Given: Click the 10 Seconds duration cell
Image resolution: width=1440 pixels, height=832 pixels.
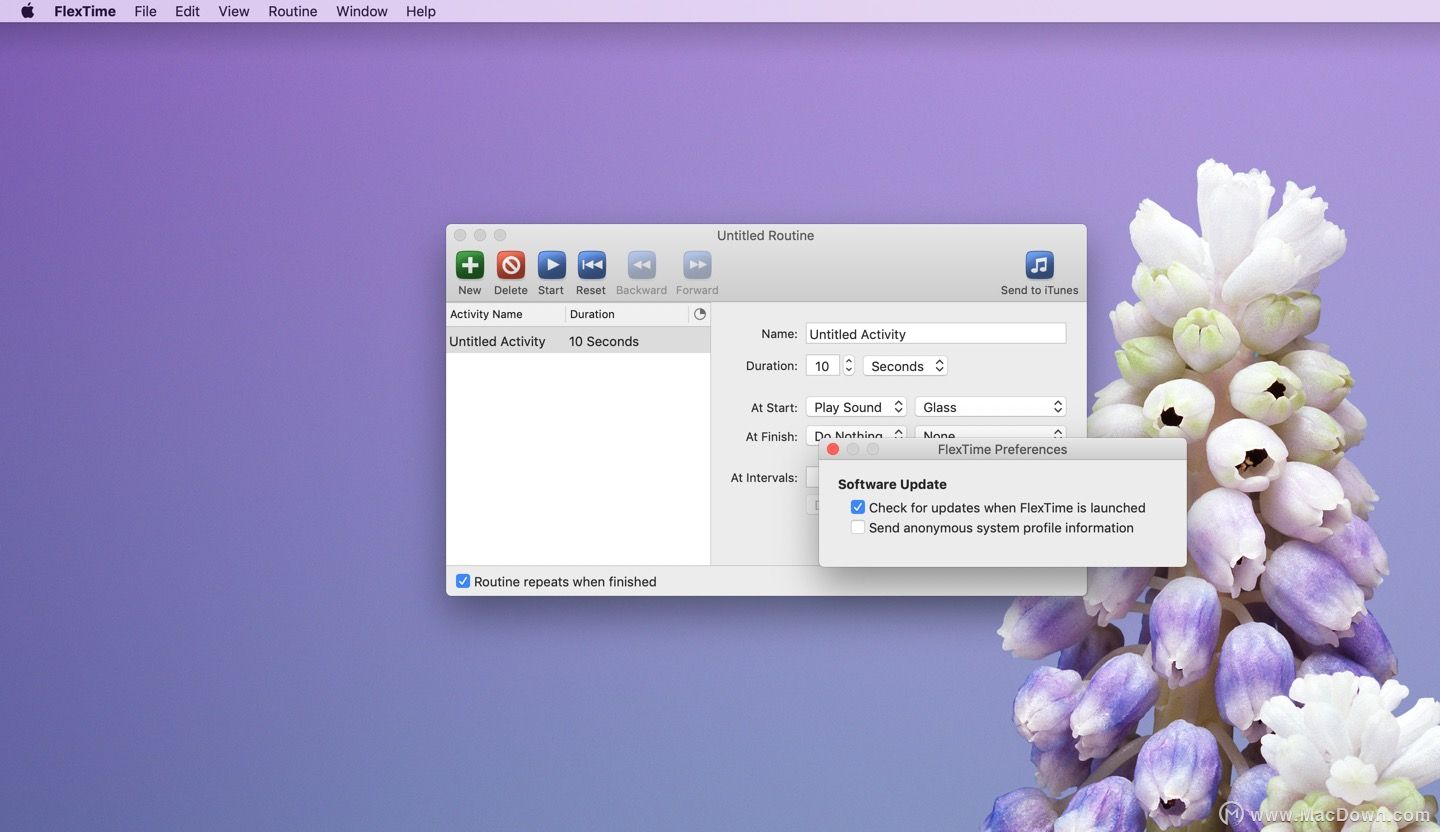Looking at the screenshot, I should coord(604,341).
